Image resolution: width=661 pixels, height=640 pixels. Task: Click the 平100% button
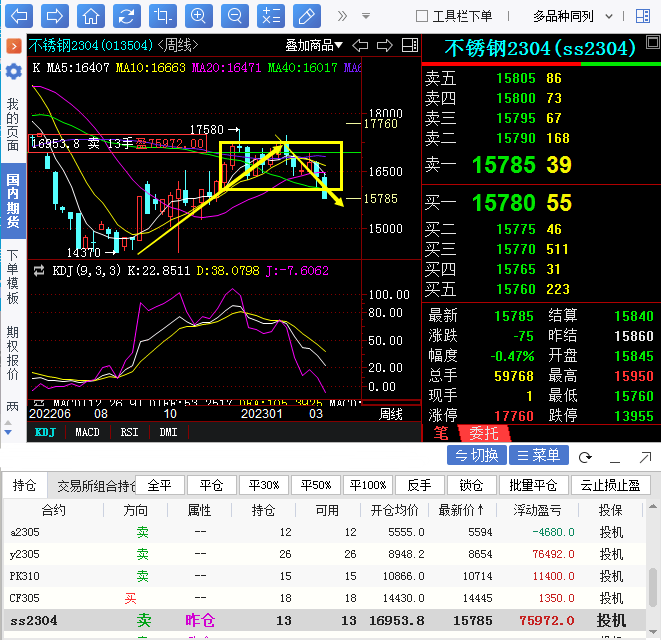[x=368, y=485]
